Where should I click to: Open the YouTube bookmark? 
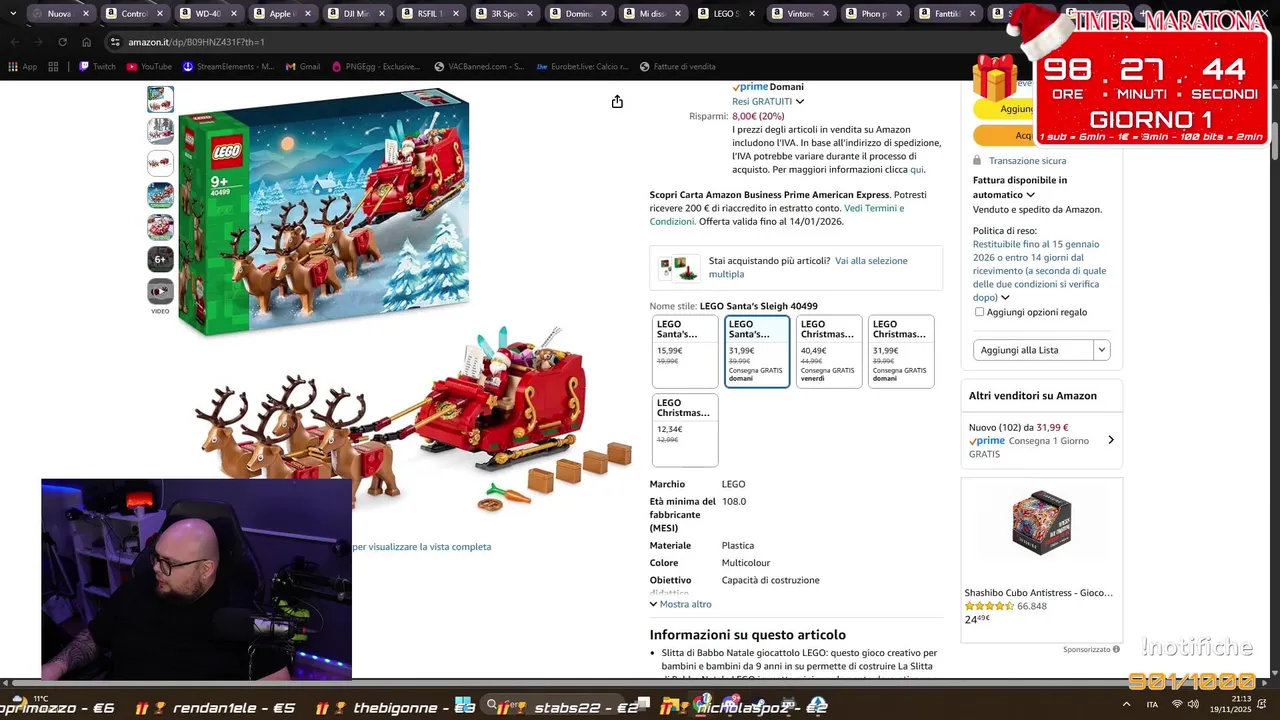pyautogui.click(x=149, y=67)
